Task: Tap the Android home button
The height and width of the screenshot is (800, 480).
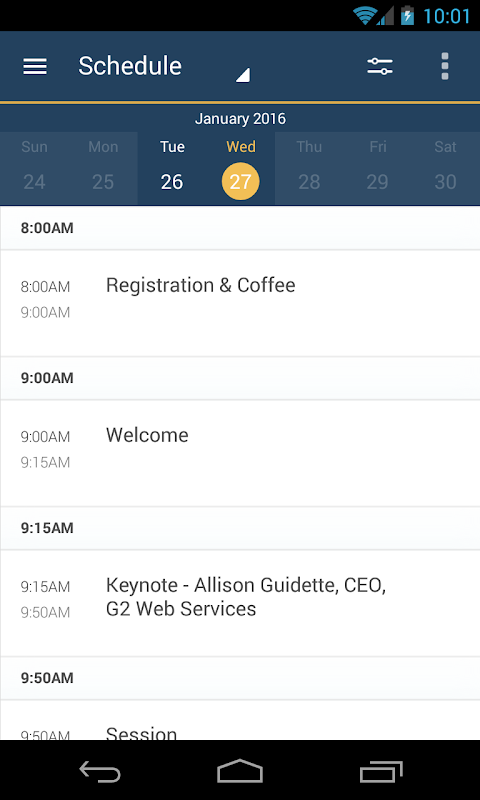Action: click(240, 770)
